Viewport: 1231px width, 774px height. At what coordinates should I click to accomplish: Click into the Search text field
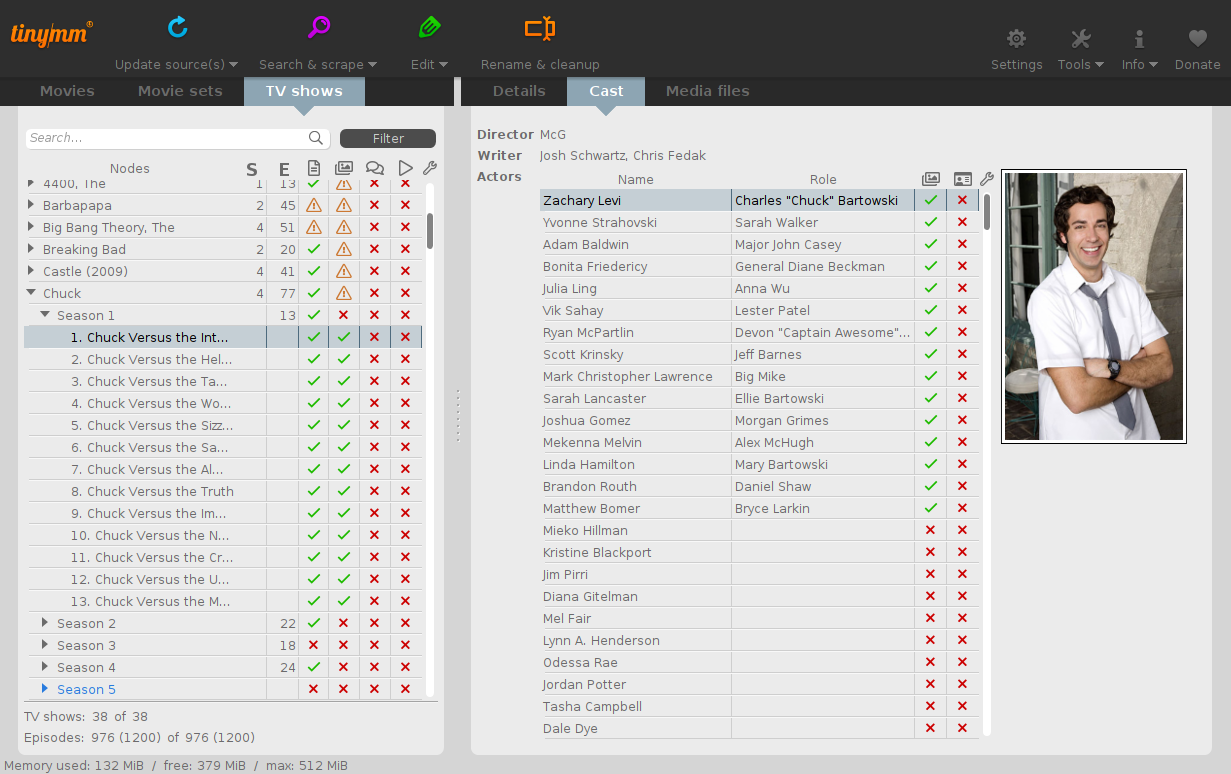pos(167,138)
